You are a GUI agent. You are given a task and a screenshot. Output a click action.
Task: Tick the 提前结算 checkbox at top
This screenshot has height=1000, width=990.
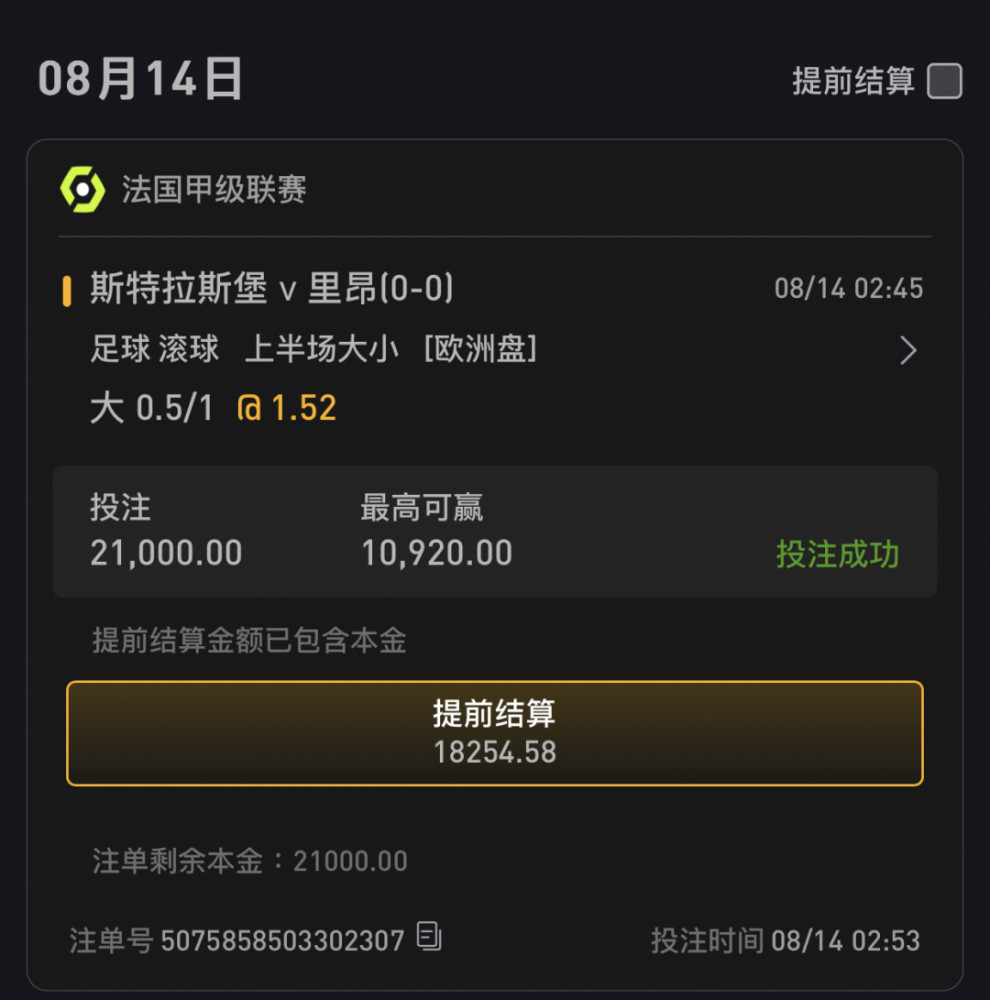point(944,81)
